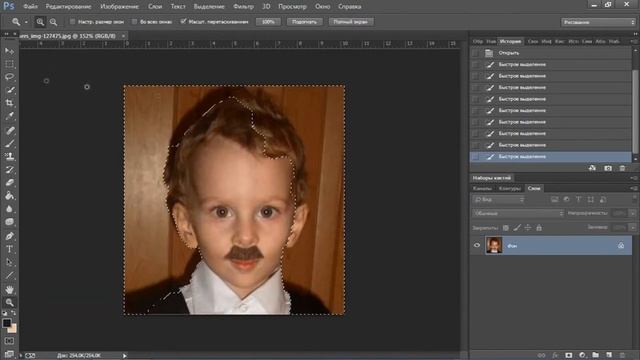
Task: Activate Zoom Out mode in options bar
Action: [53, 22]
